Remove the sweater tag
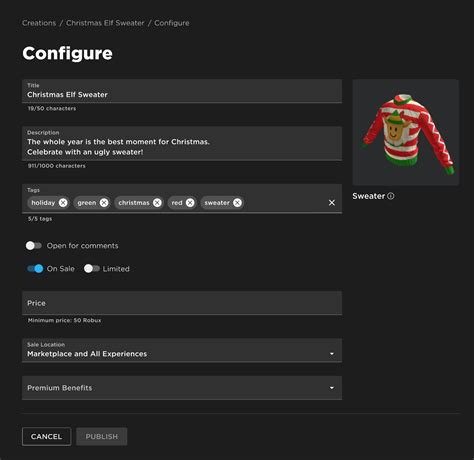This screenshot has height=460, width=474. pos(237,203)
